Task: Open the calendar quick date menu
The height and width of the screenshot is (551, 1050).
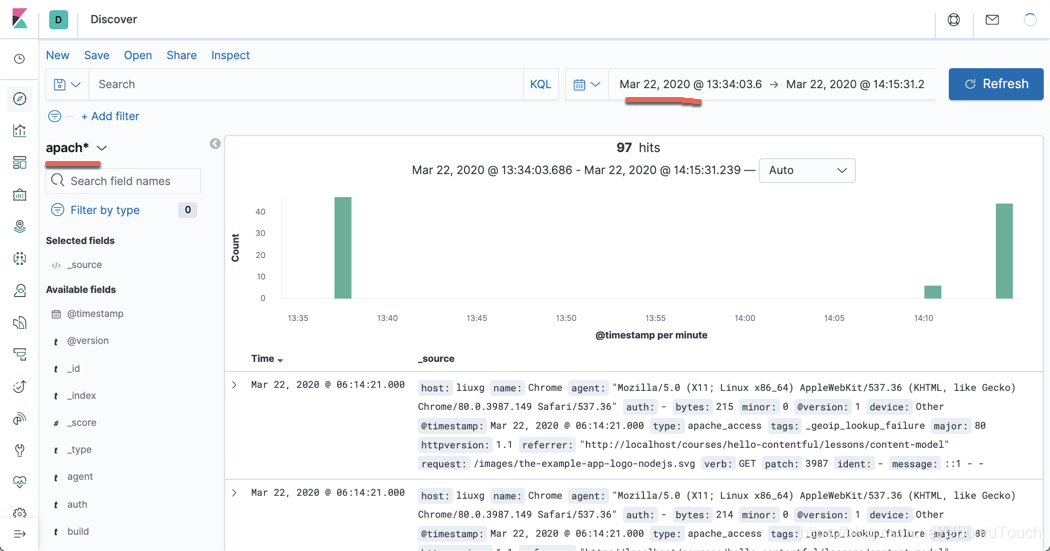Action: click(587, 84)
